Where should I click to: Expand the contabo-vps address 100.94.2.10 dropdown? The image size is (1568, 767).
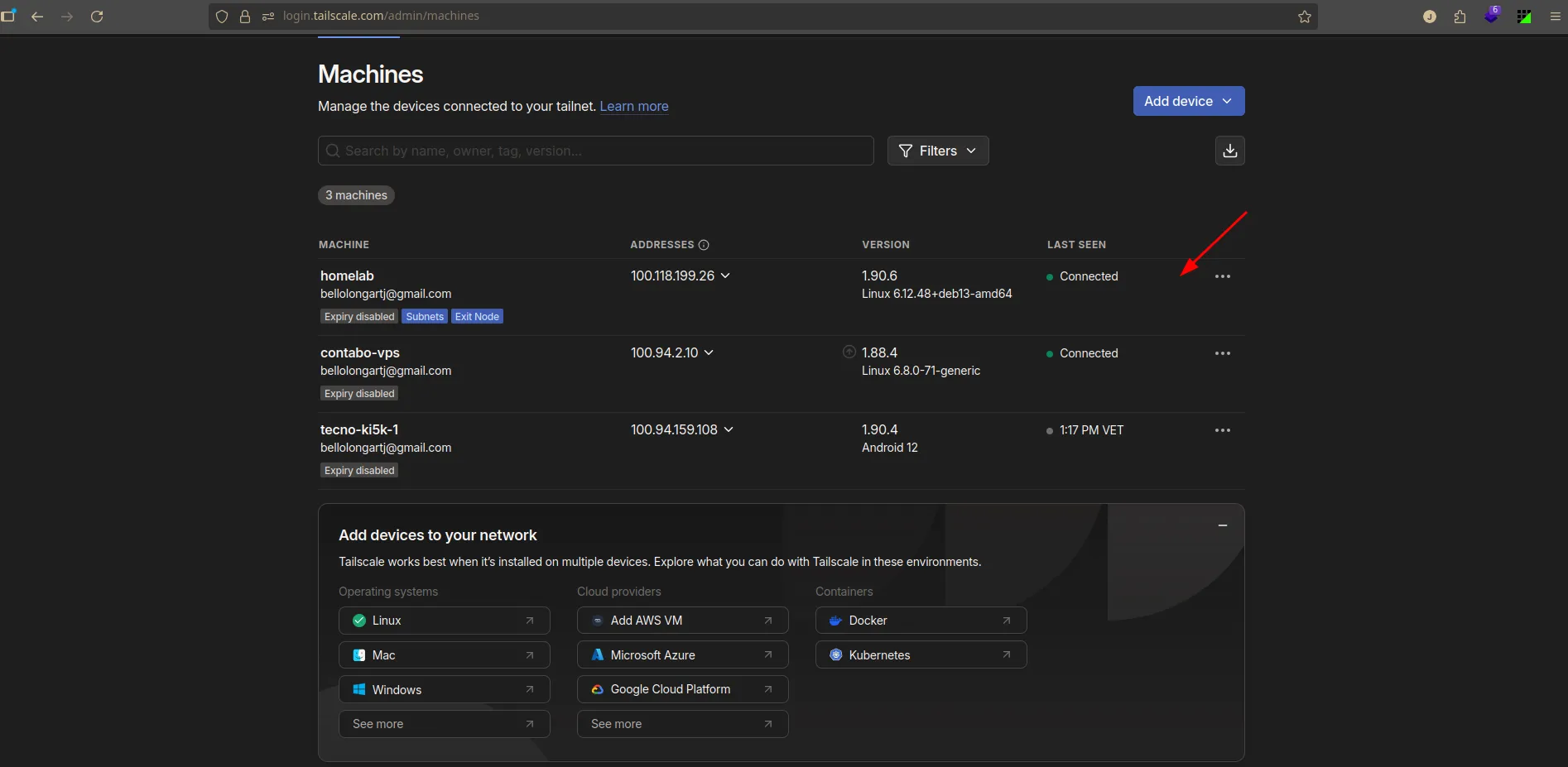(709, 352)
